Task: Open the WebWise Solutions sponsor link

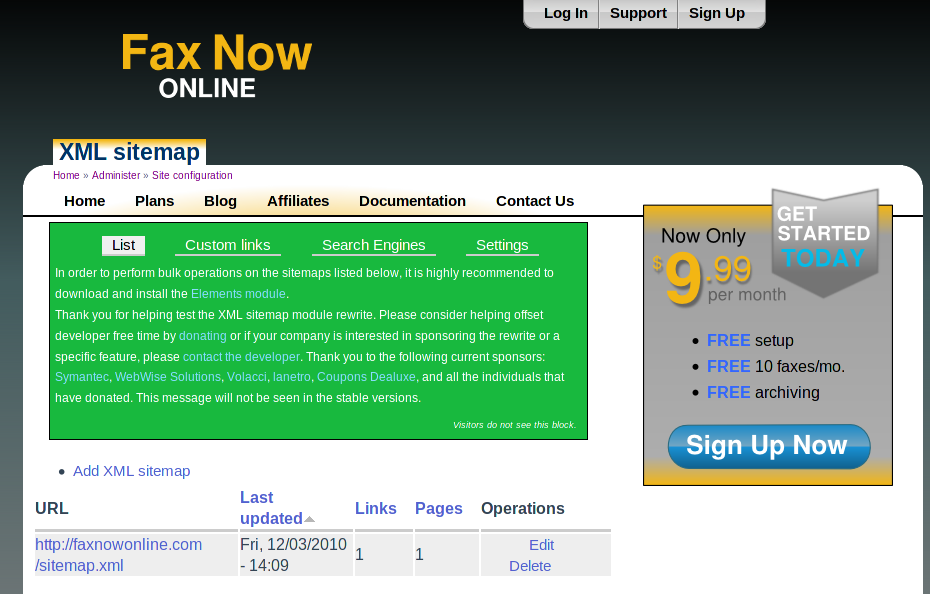Action: pyautogui.click(x=168, y=377)
